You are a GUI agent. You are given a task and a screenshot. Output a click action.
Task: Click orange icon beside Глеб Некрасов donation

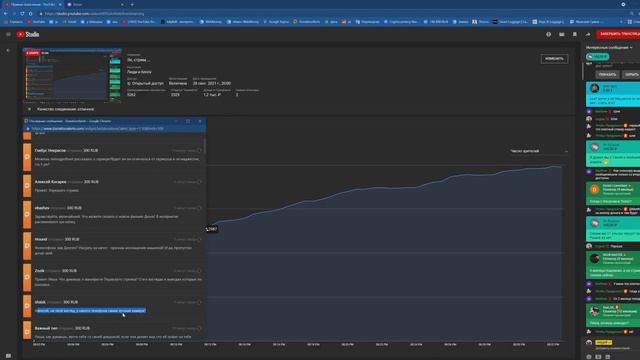point(27,157)
